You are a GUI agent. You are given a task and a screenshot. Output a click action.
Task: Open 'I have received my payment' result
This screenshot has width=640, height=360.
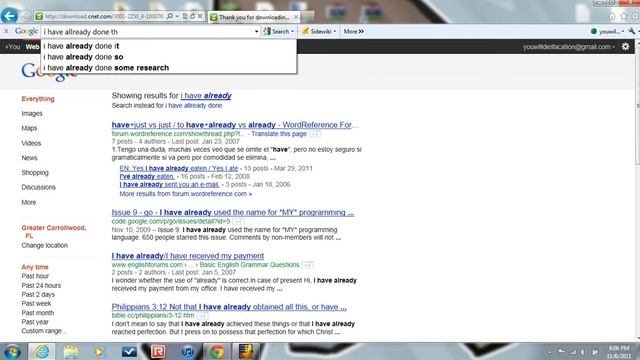click(188, 256)
